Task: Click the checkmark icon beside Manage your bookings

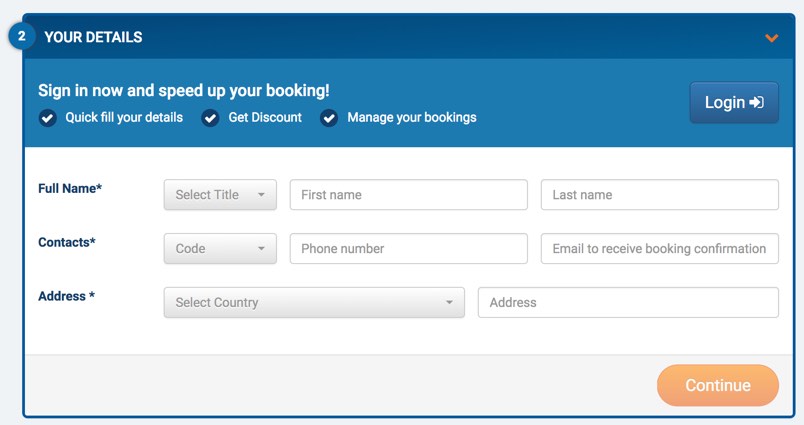Action: [x=329, y=118]
